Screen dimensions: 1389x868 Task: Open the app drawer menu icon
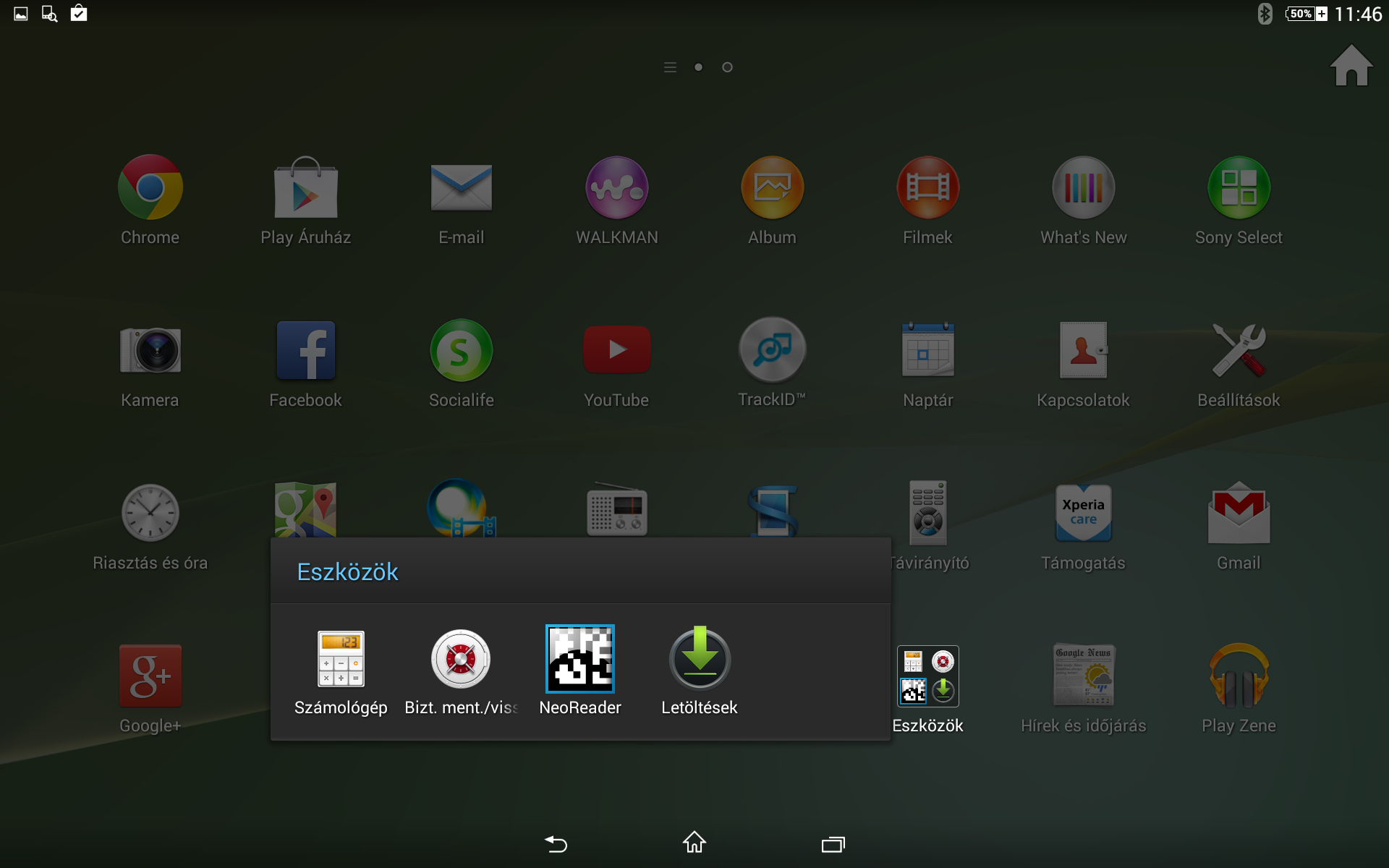click(670, 67)
